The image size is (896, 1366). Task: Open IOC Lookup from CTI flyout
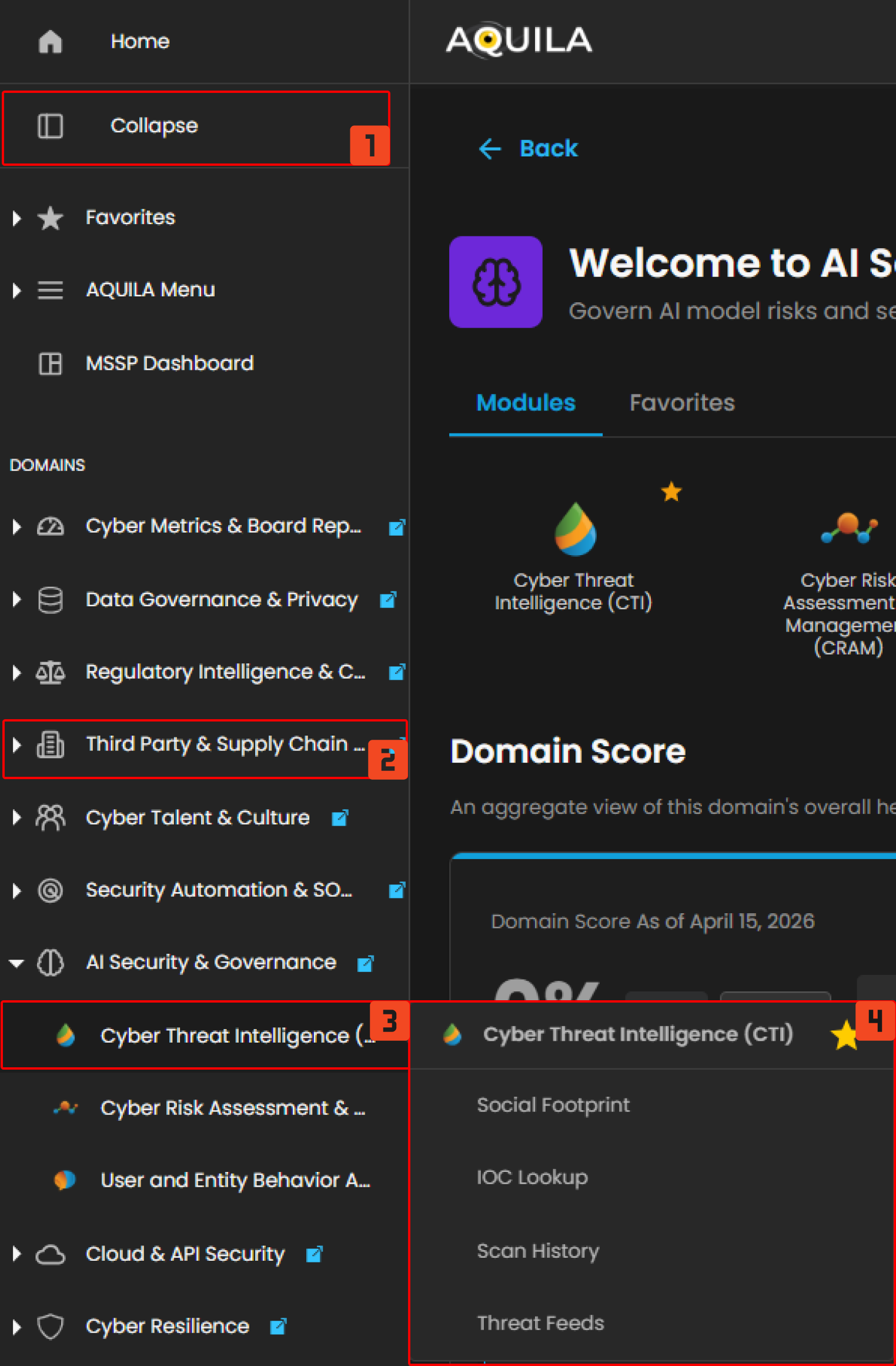[532, 1178]
